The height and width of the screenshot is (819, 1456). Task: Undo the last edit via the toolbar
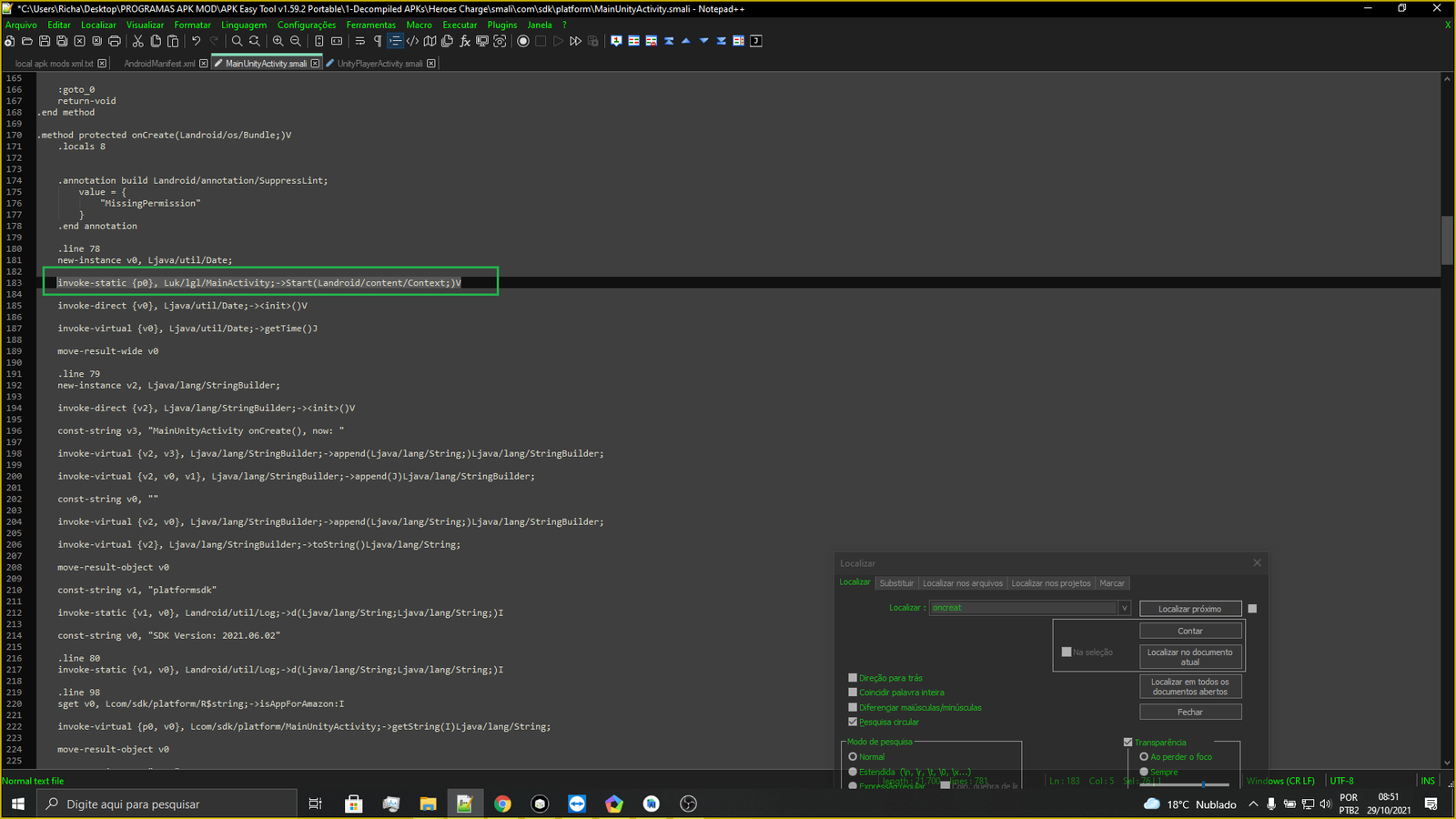(197, 41)
